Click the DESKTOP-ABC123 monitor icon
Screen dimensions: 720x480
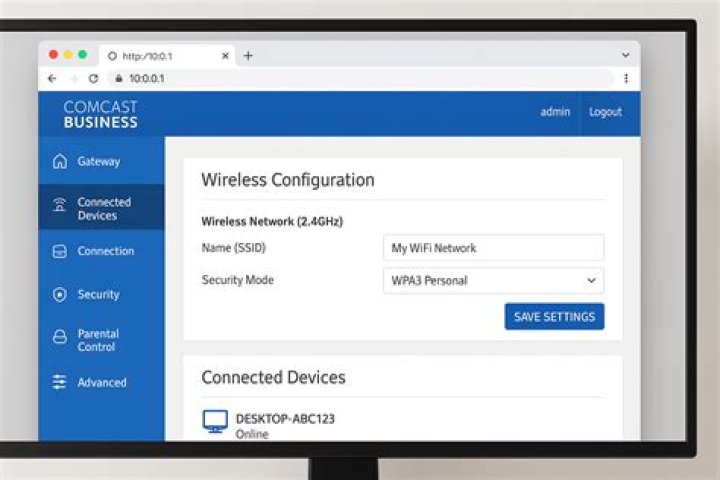pyautogui.click(x=215, y=421)
